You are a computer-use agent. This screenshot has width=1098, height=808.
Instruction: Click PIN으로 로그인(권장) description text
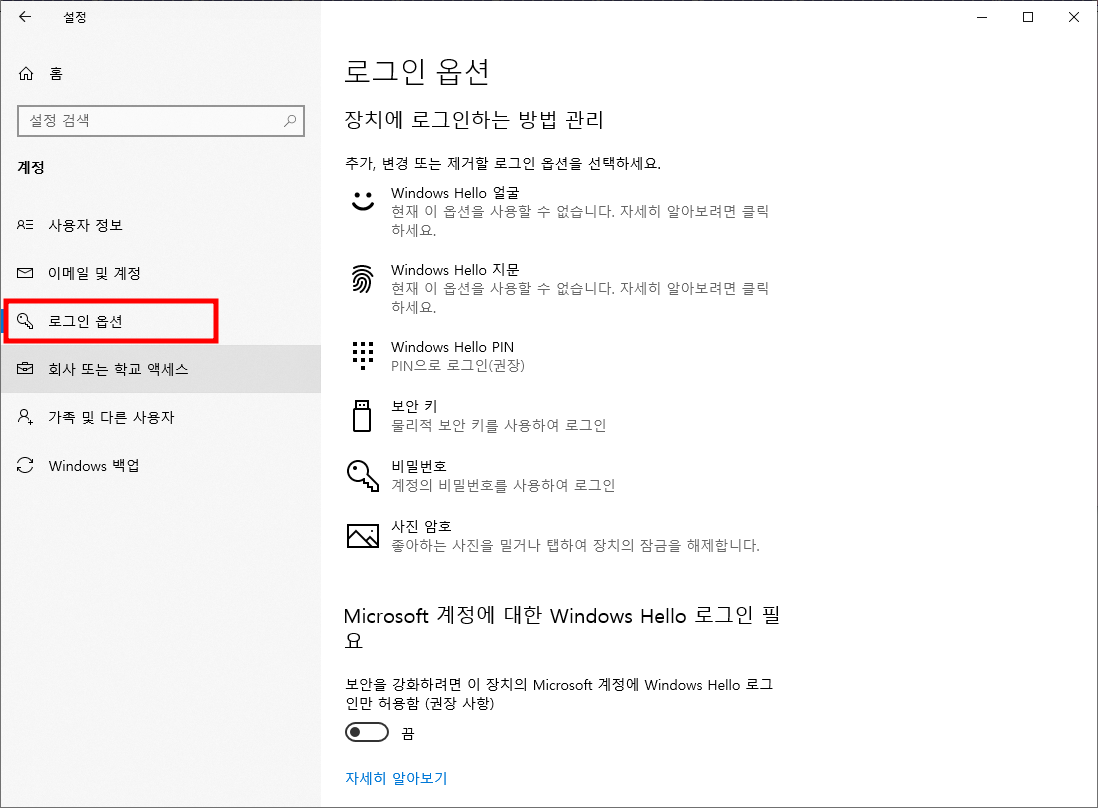(x=458, y=365)
